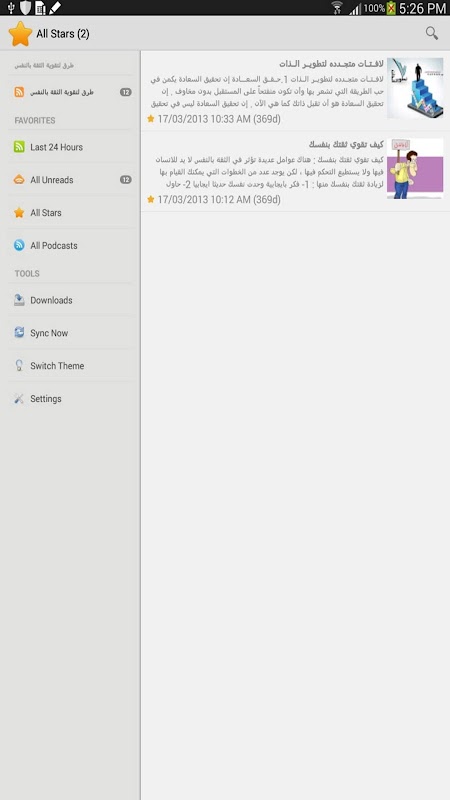This screenshot has width=450, height=800.
Task: Tap the Switch Theme lightbulb icon
Action: tap(19, 365)
